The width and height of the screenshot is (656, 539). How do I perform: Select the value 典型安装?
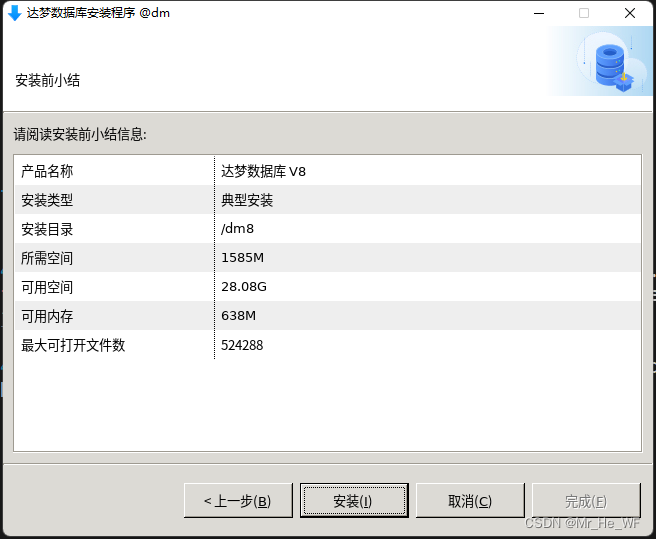[247, 200]
